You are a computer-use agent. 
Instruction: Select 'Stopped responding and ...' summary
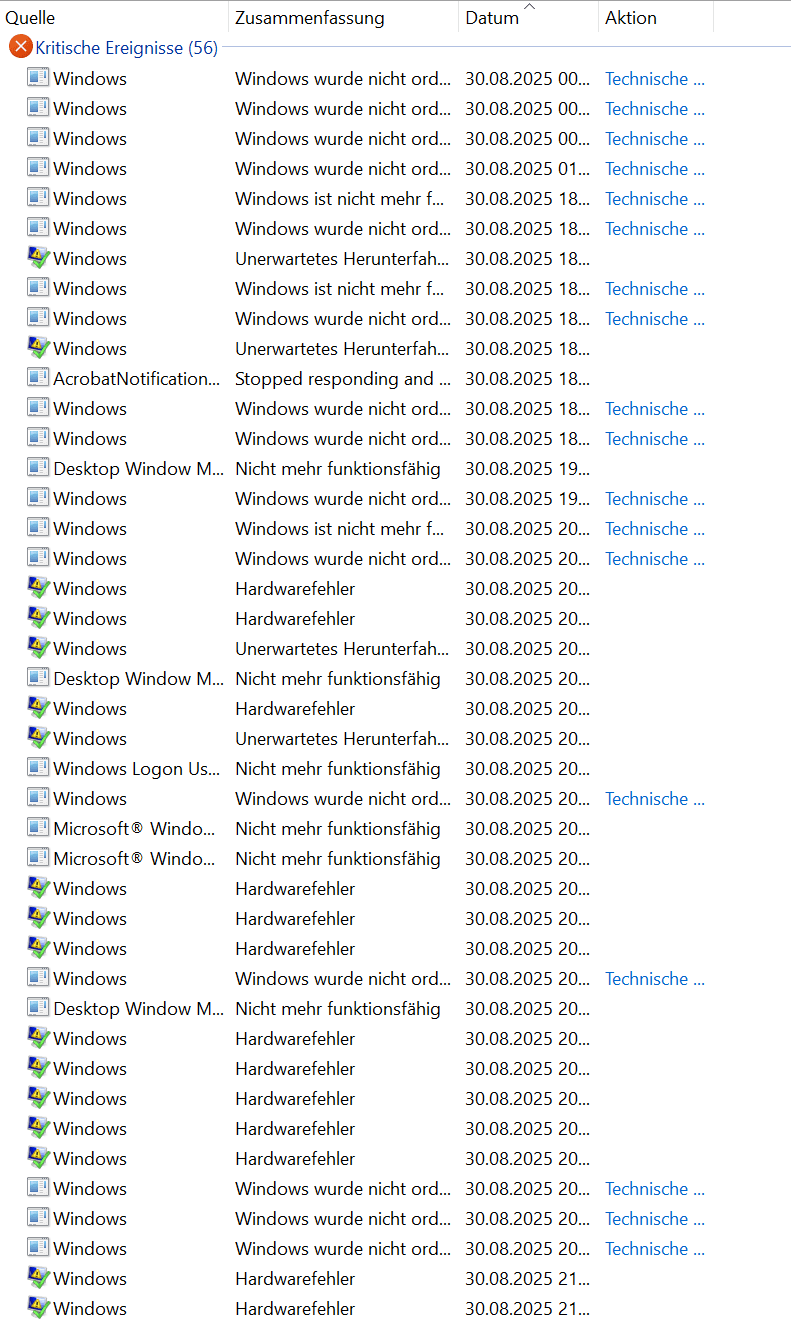(343, 378)
